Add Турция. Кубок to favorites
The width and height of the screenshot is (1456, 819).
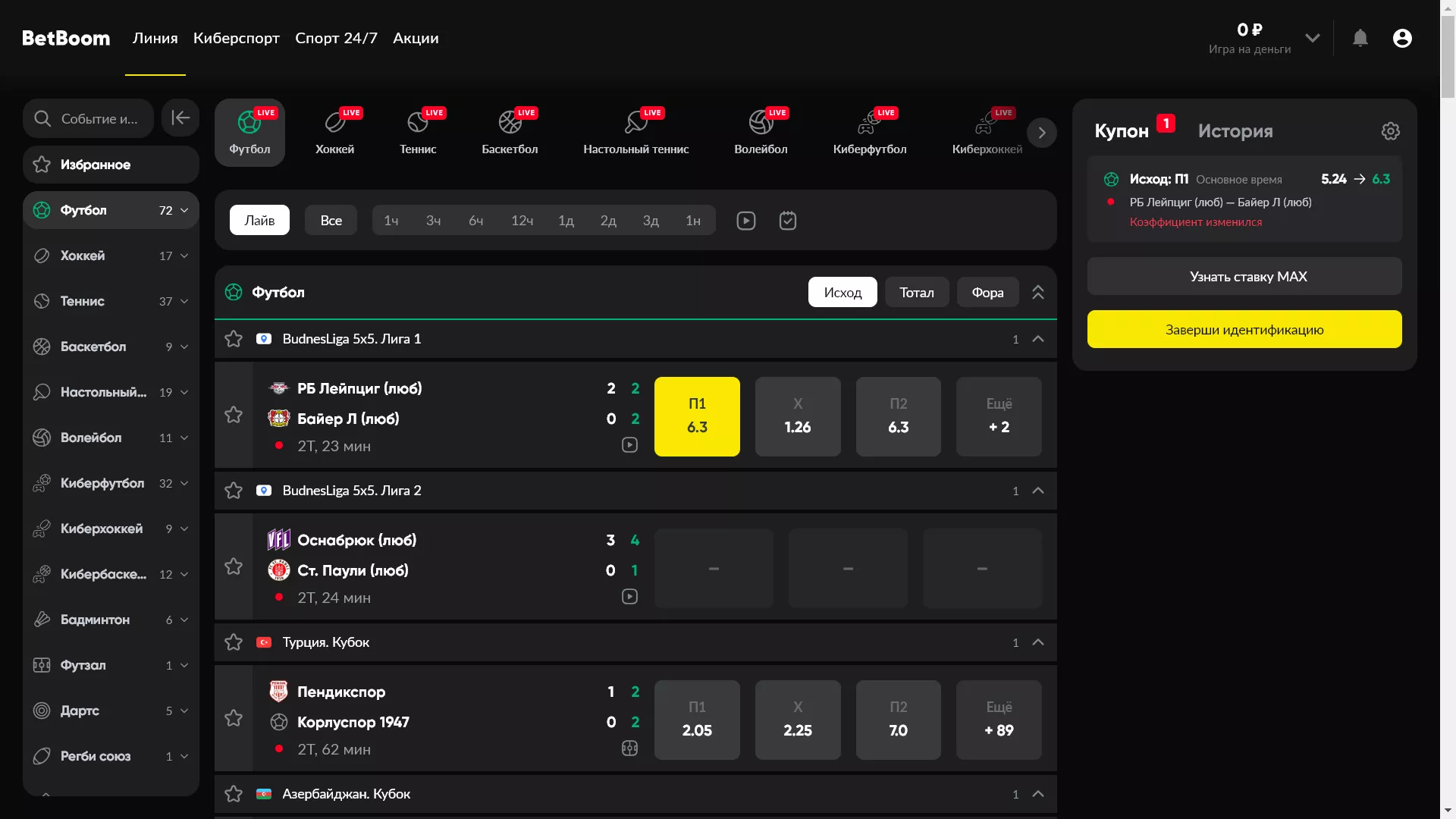click(x=234, y=642)
